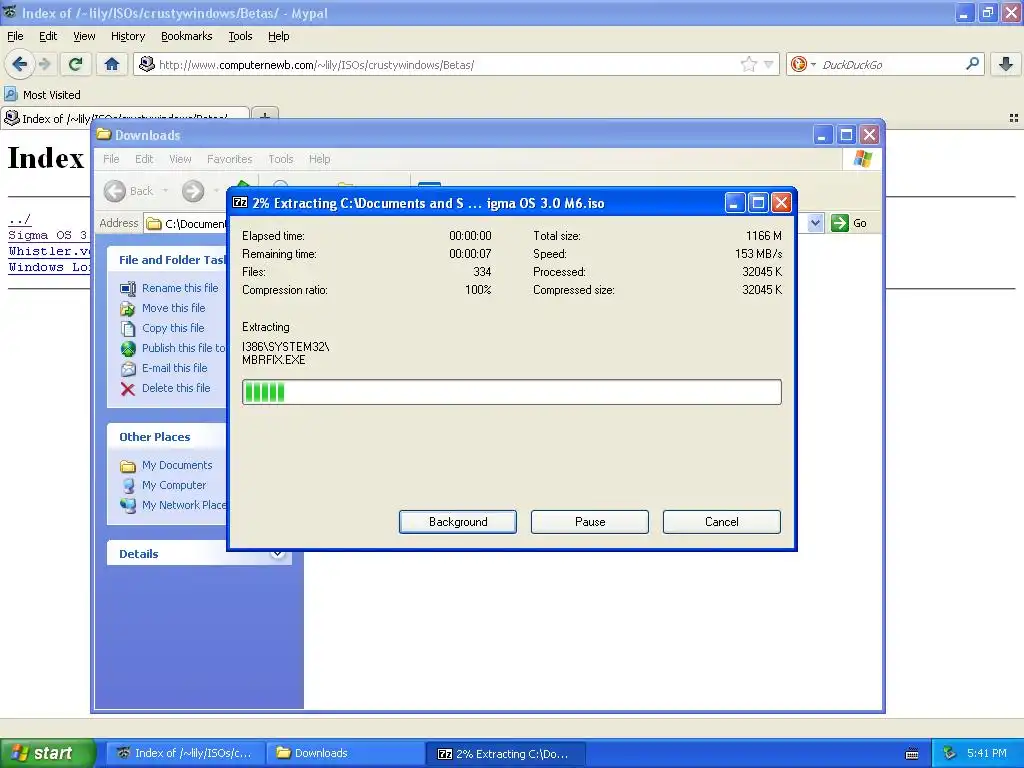Open the Mypal downloads arrow icon
Image resolution: width=1024 pixels, height=768 pixels.
1006,64
